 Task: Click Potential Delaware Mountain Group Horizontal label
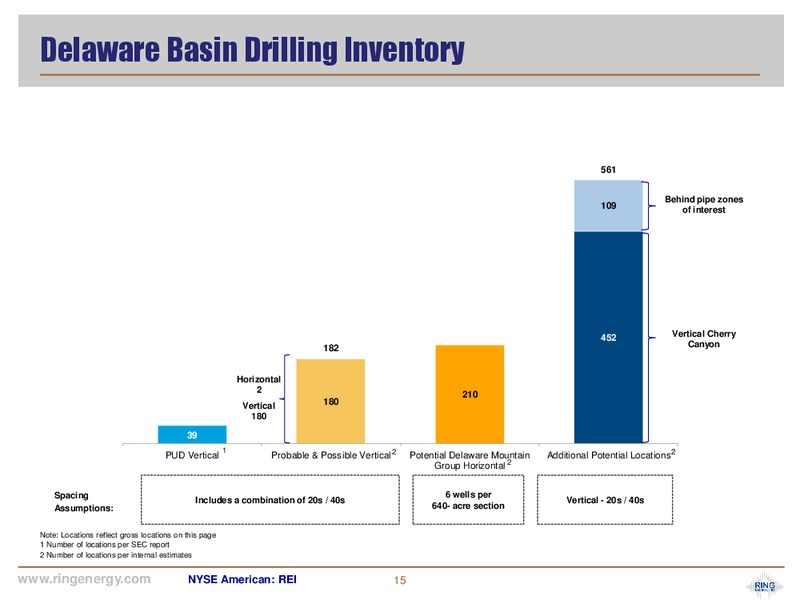coord(469,460)
